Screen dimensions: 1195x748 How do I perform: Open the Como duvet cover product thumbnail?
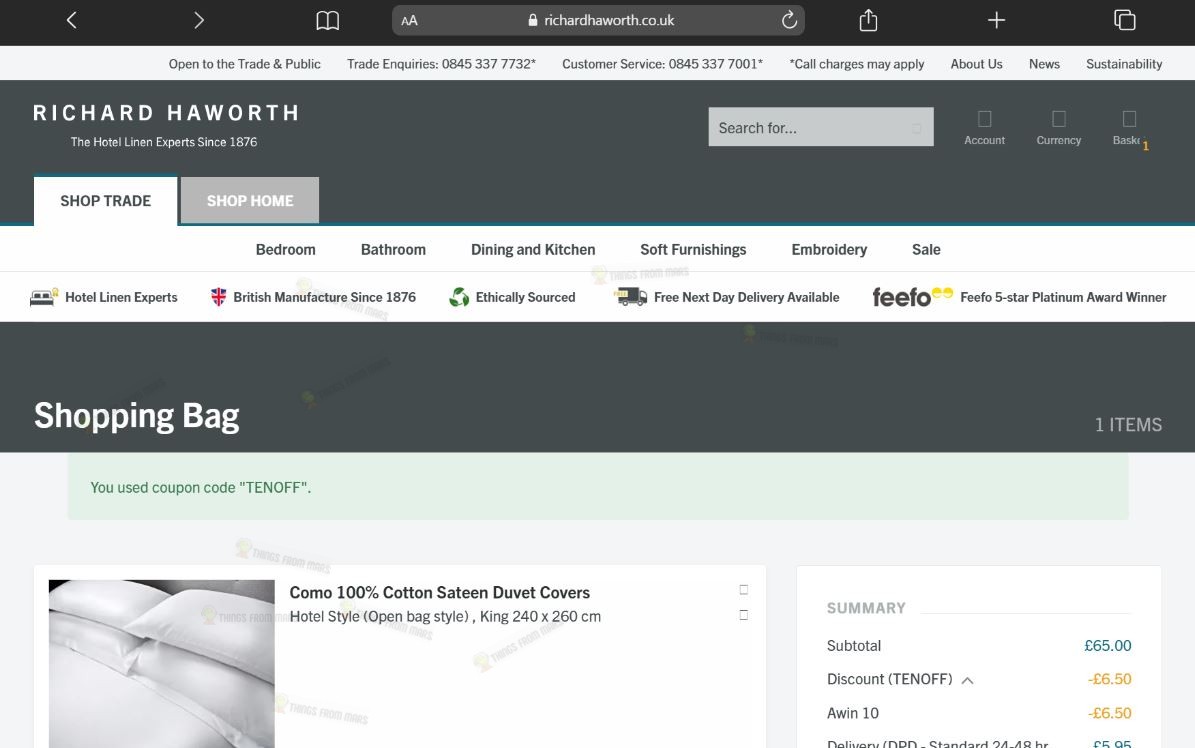pos(162,663)
